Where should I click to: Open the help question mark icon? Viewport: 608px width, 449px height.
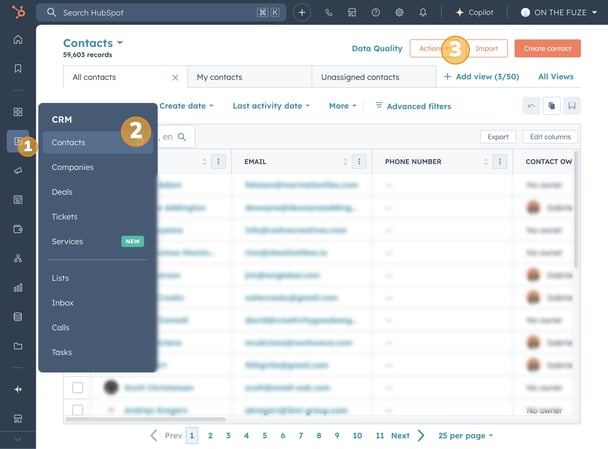click(x=375, y=12)
